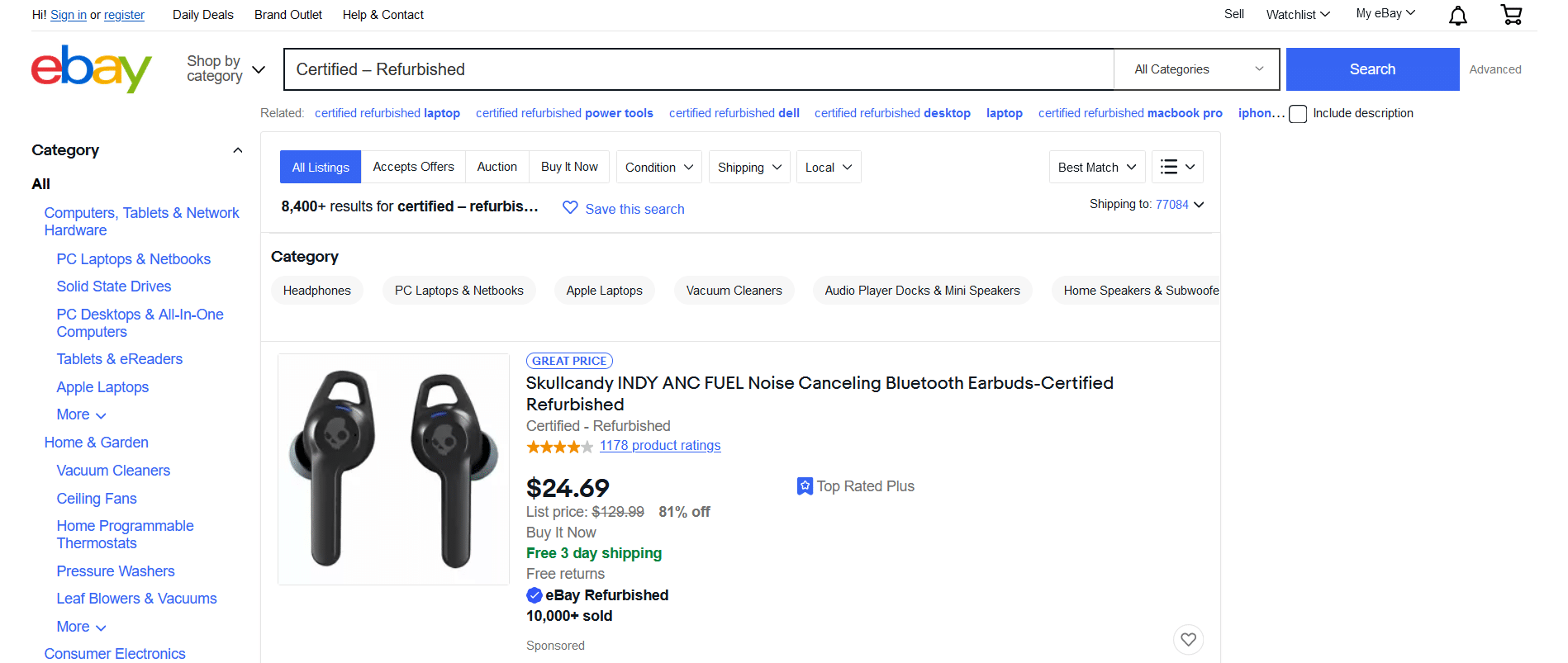1568x663 pixels.
Task: Click the Skullcandy earbuds product thumbnail
Action: 393,469
